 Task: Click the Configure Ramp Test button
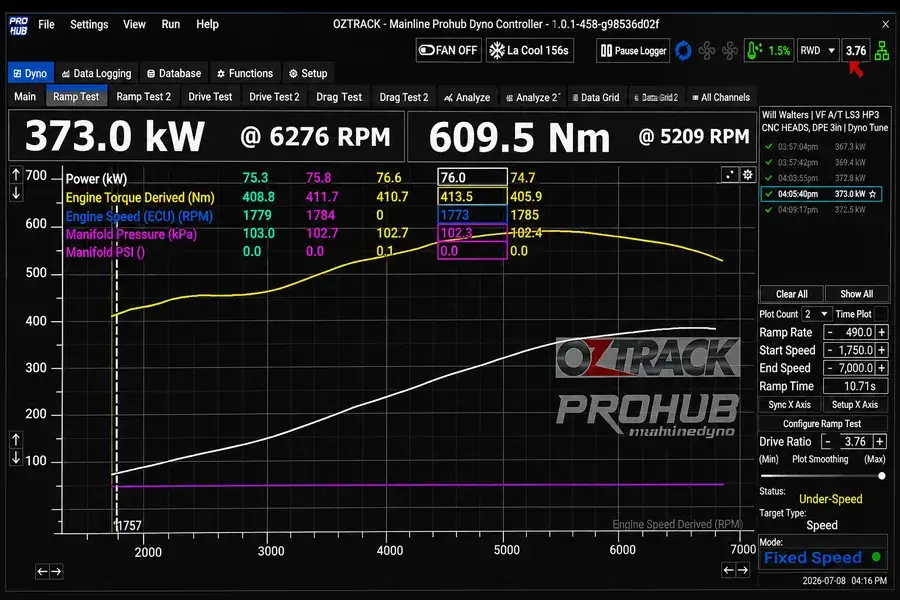(822, 424)
